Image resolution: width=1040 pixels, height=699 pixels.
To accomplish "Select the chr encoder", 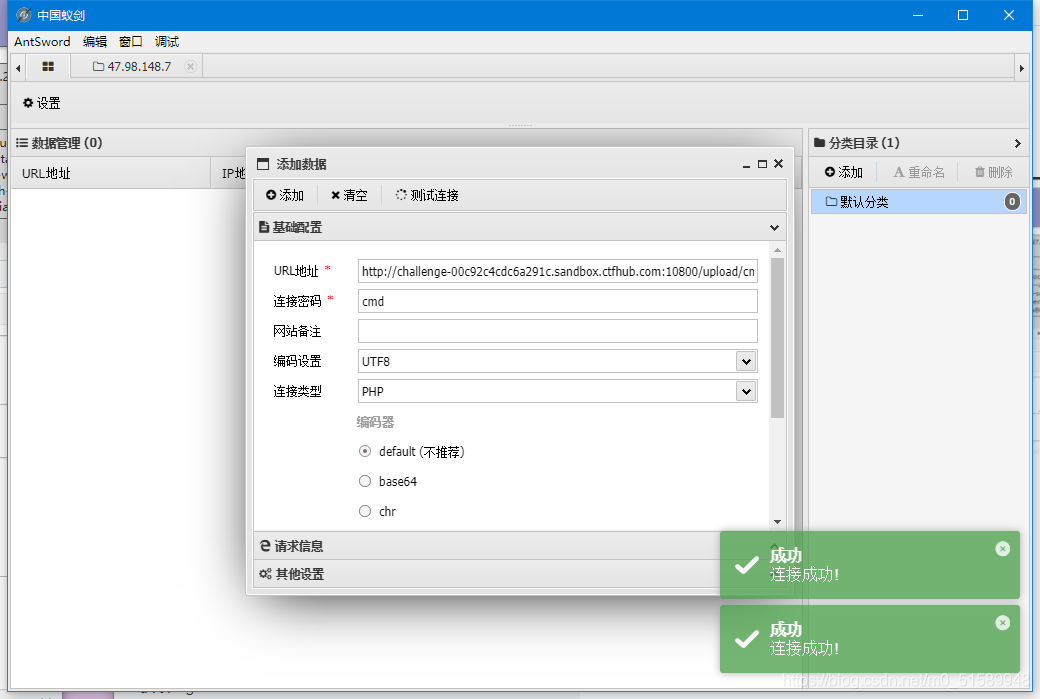I will tap(365, 511).
